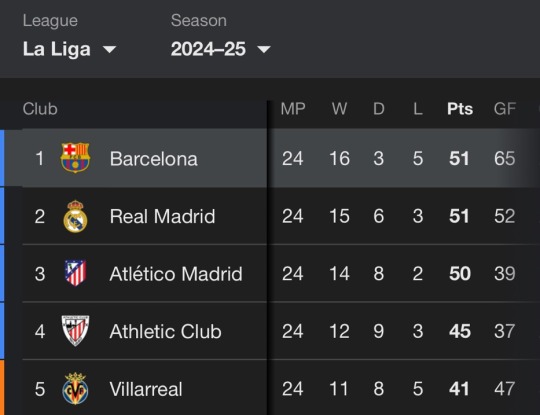Open the Athletic Club team link

tap(165, 331)
